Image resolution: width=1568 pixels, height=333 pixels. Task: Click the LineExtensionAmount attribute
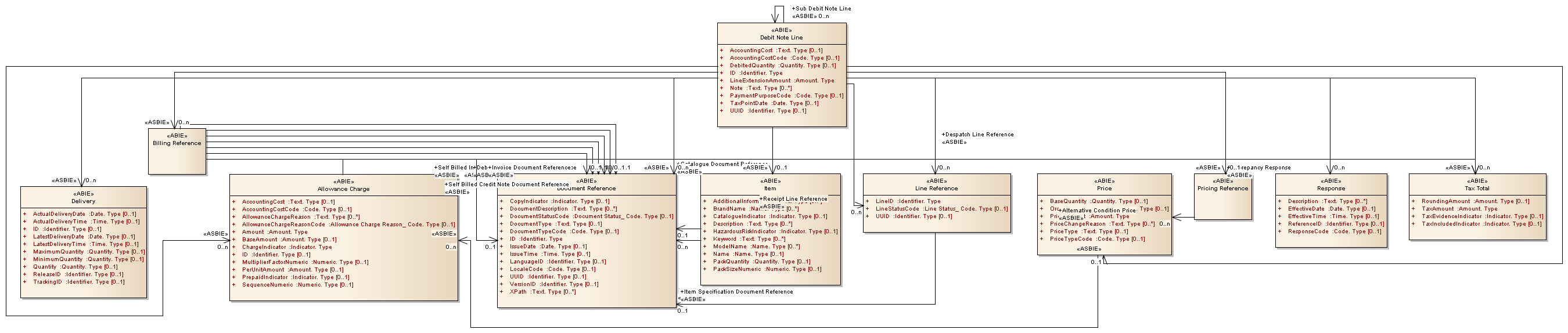(x=782, y=81)
